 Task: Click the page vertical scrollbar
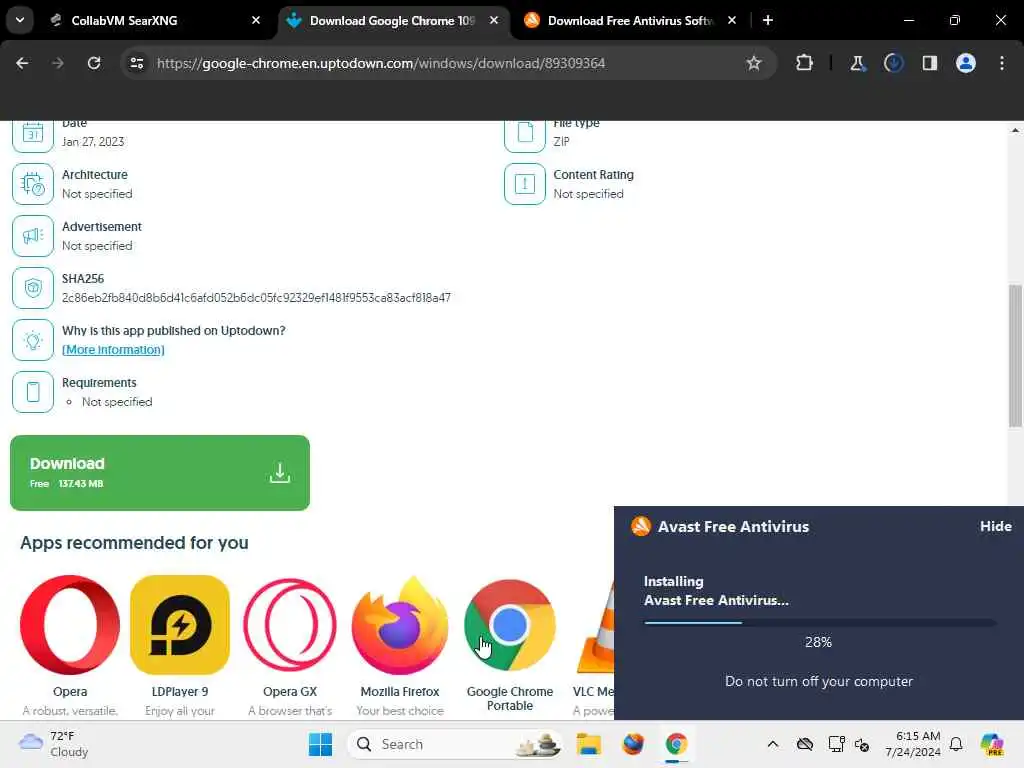click(1015, 356)
